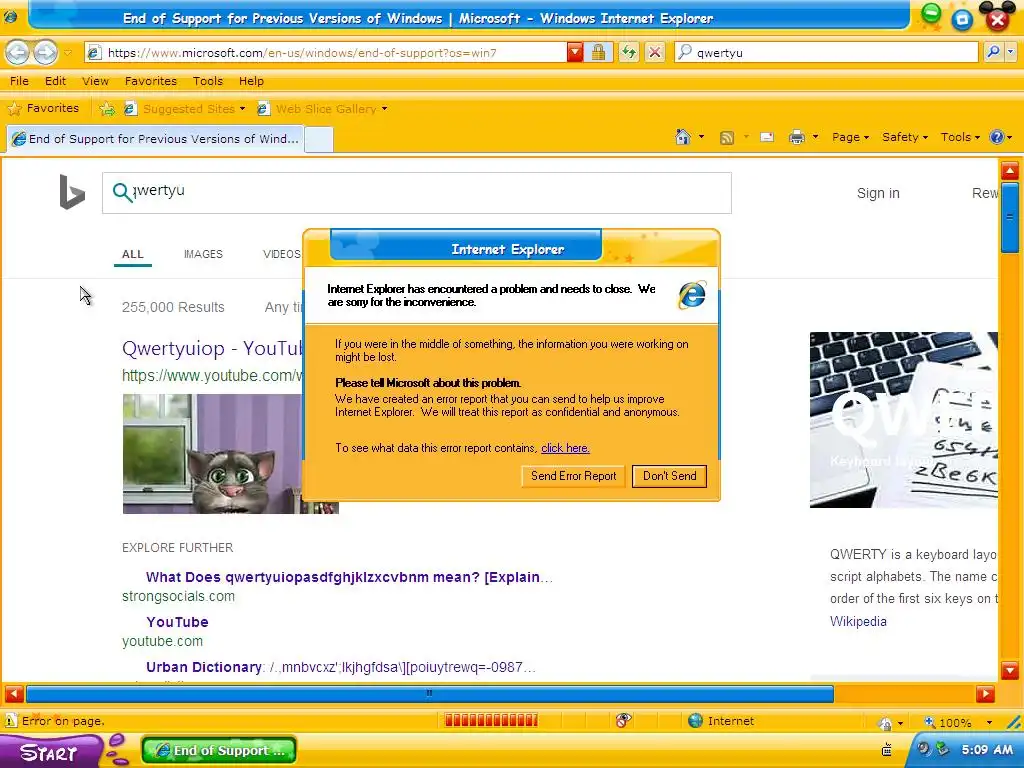The width and height of the screenshot is (1024, 768).
Task: Open the Qwertyuiop - YouTube result
Action: coord(212,348)
